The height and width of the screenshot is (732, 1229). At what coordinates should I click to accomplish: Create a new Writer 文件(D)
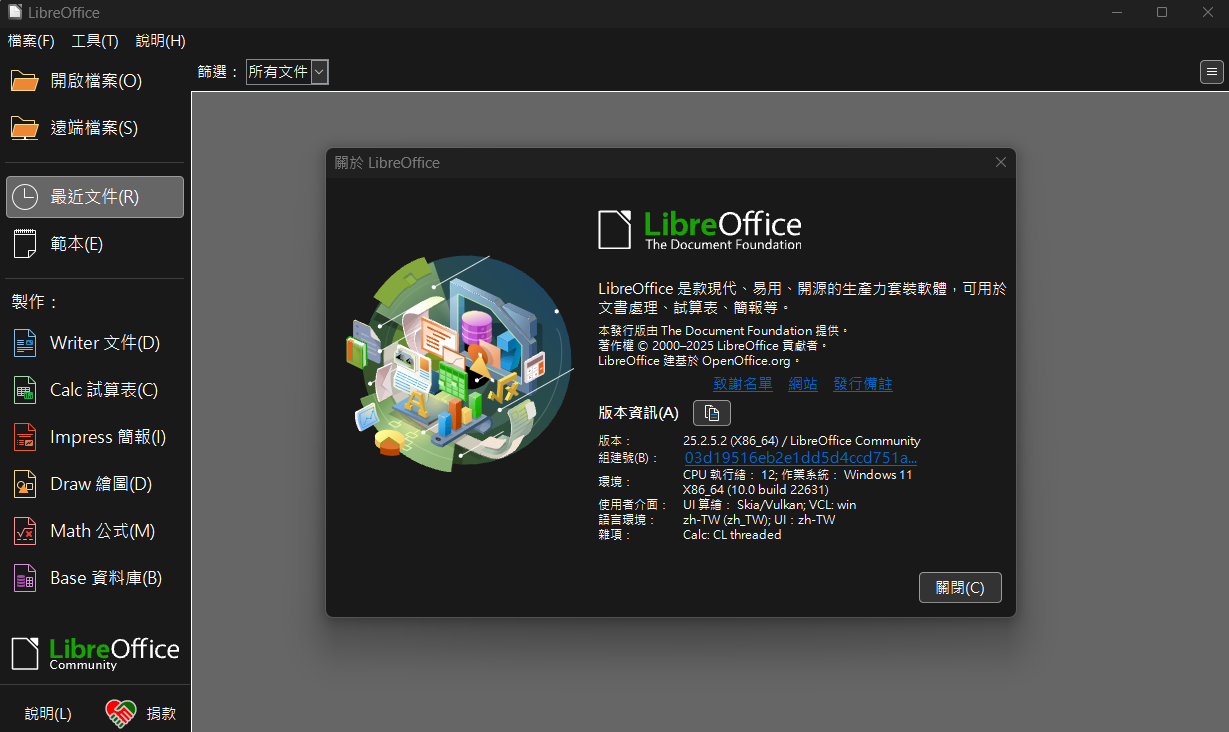click(95, 343)
